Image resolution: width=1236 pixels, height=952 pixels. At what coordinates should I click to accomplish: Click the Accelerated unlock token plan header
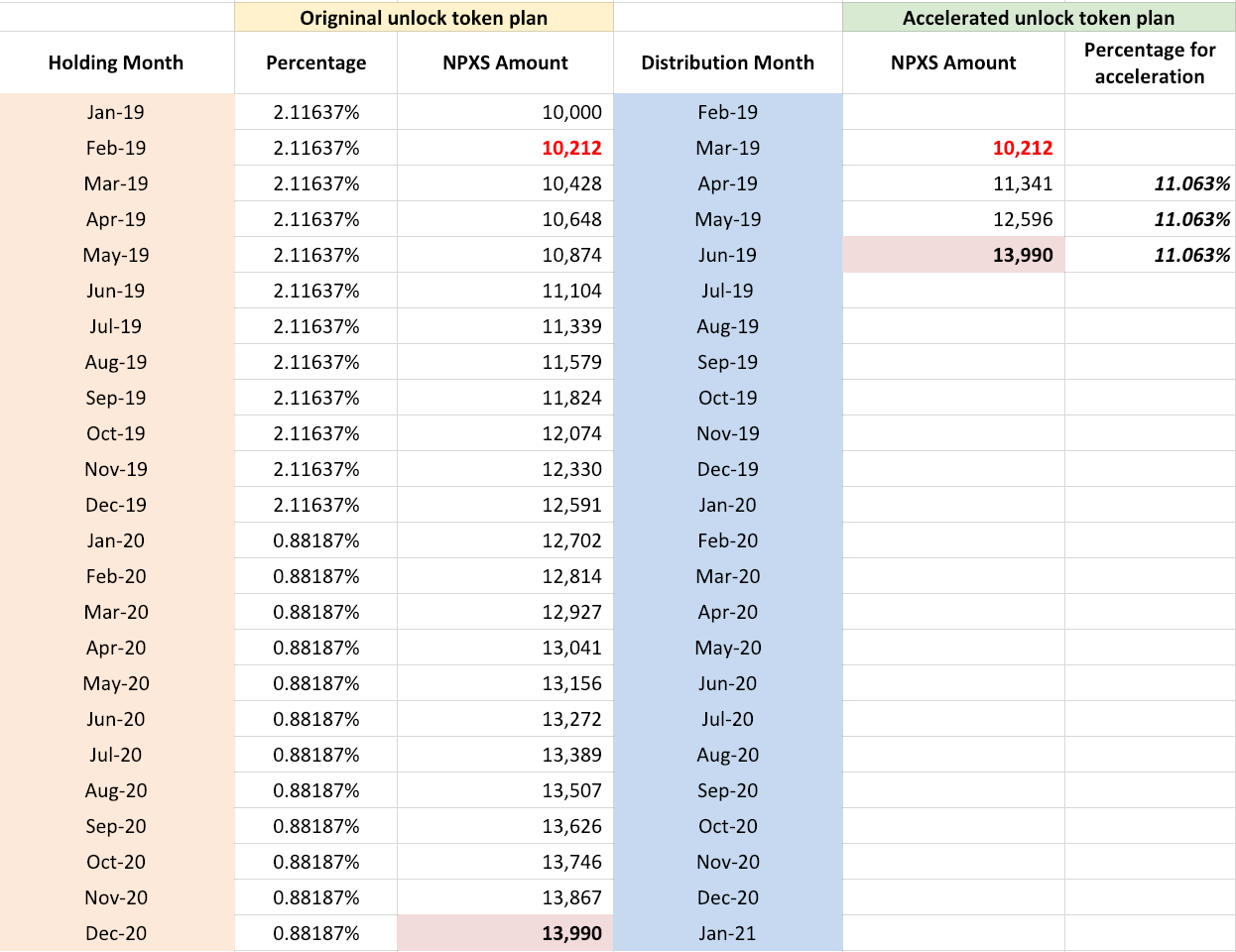(x=1039, y=18)
